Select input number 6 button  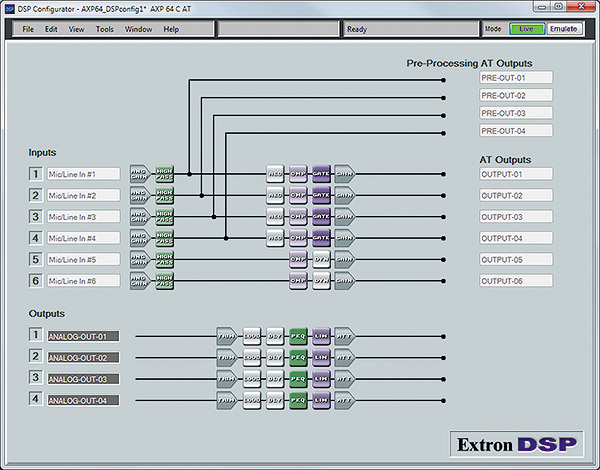tap(36, 281)
